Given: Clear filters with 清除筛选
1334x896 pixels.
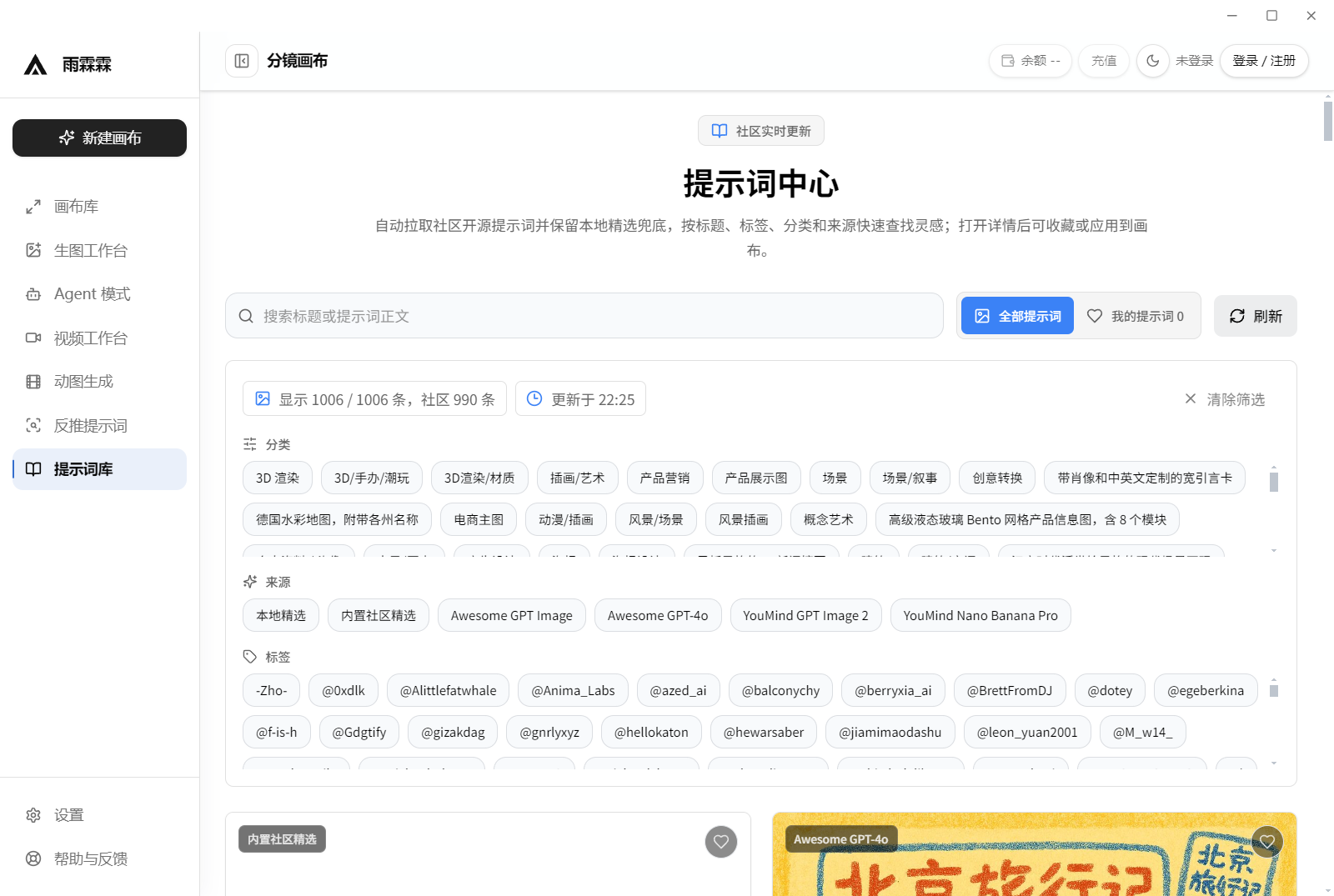Looking at the screenshot, I should [x=1225, y=399].
